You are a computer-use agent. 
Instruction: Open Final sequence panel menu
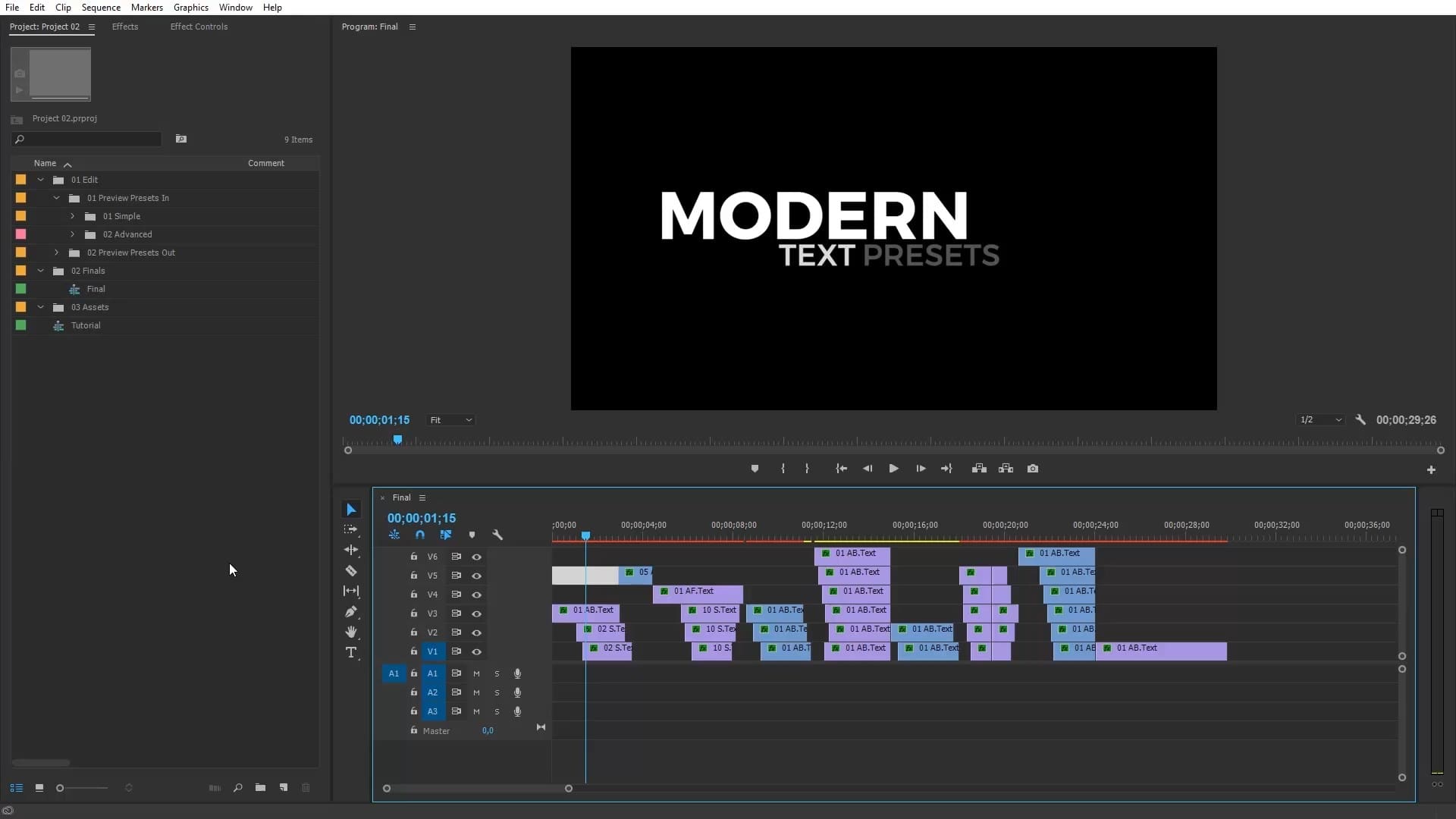coord(422,497)
